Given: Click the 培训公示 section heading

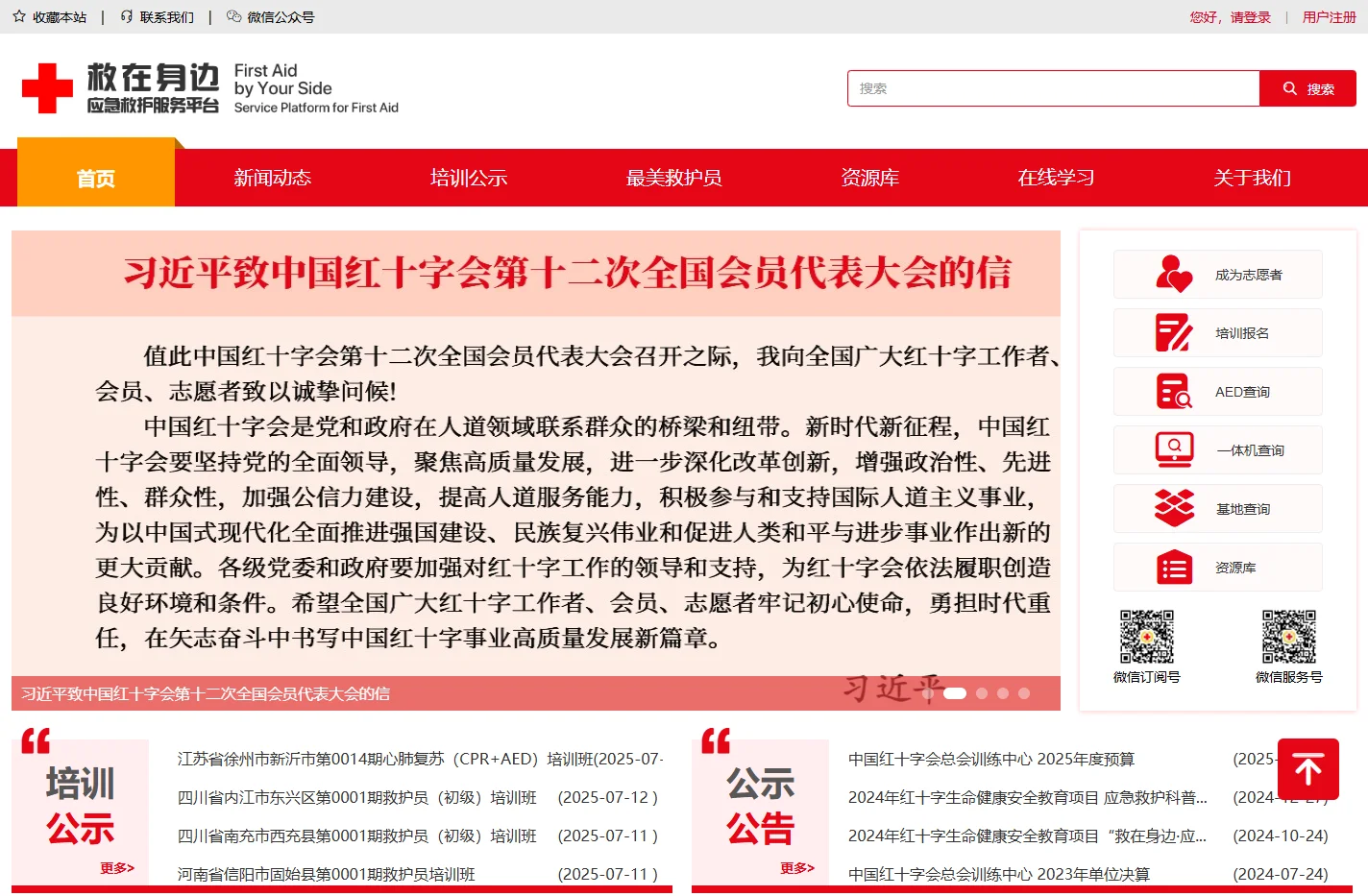Looking at the screenshot, I should click(x=81, y=805).
